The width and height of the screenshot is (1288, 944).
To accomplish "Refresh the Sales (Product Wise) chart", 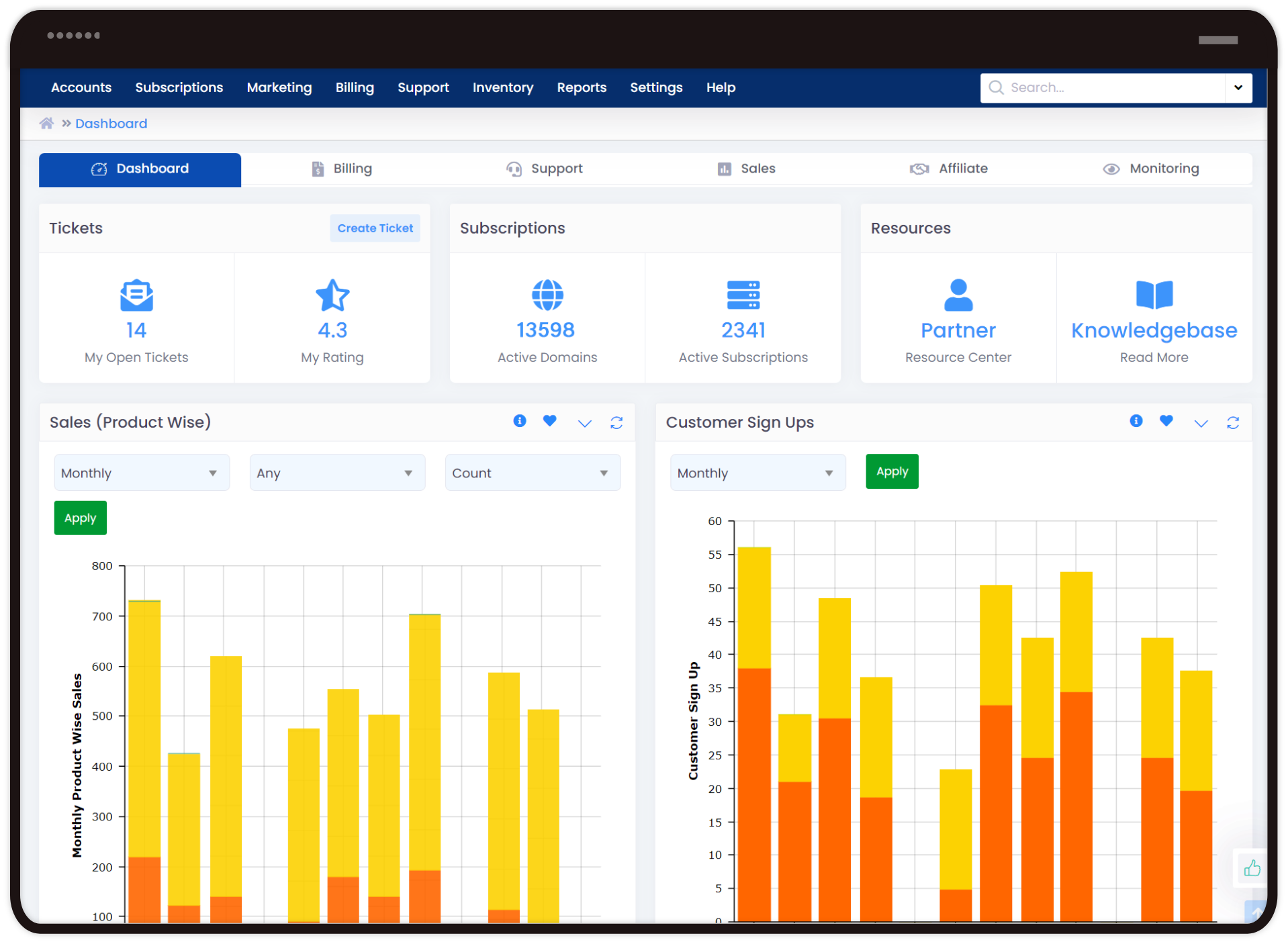I will click(x=616, y=422).
